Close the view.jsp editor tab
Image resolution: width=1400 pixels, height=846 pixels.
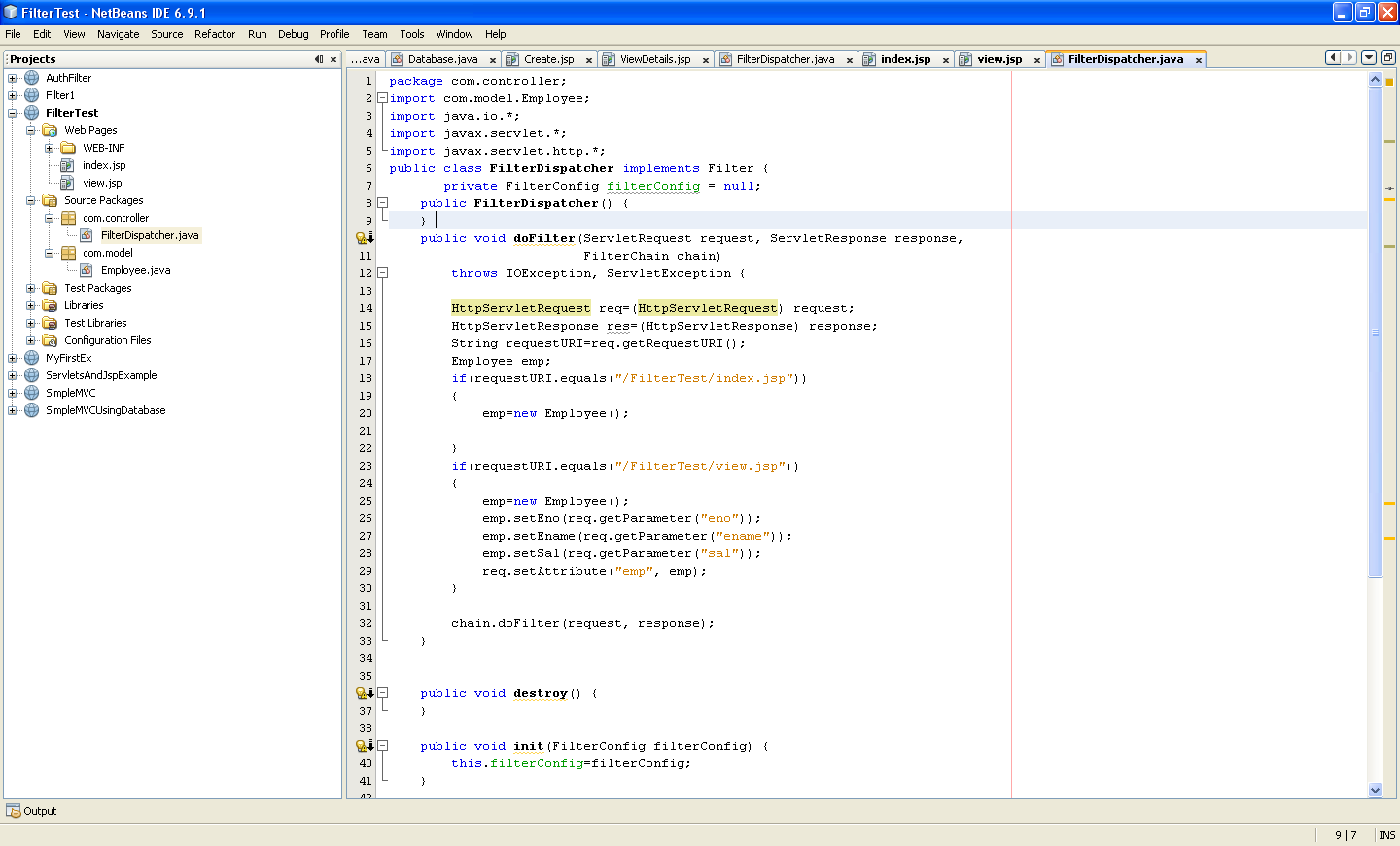(1037, 60)
